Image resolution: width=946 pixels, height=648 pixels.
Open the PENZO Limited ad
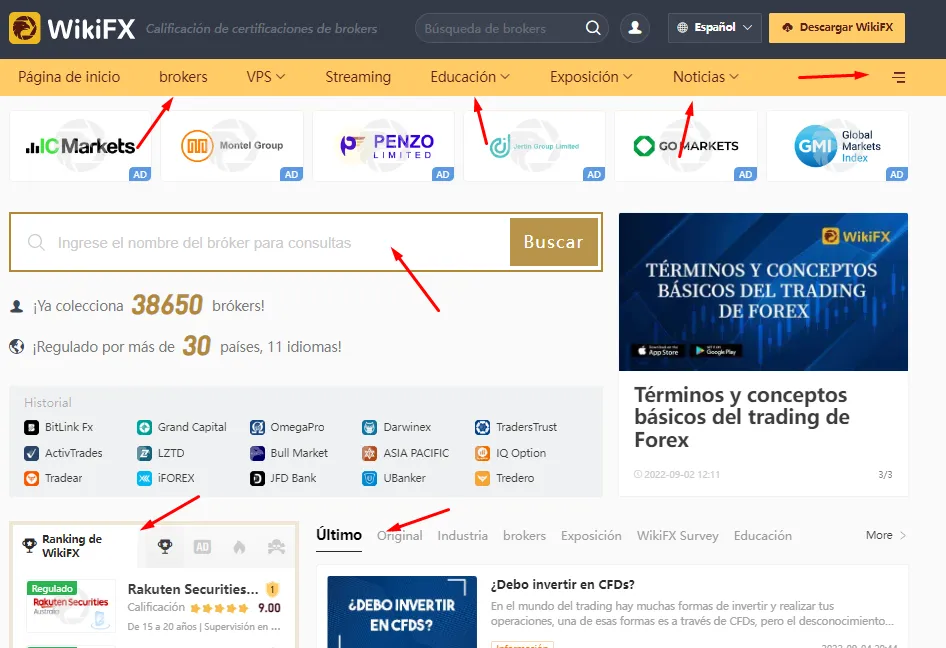383,146
